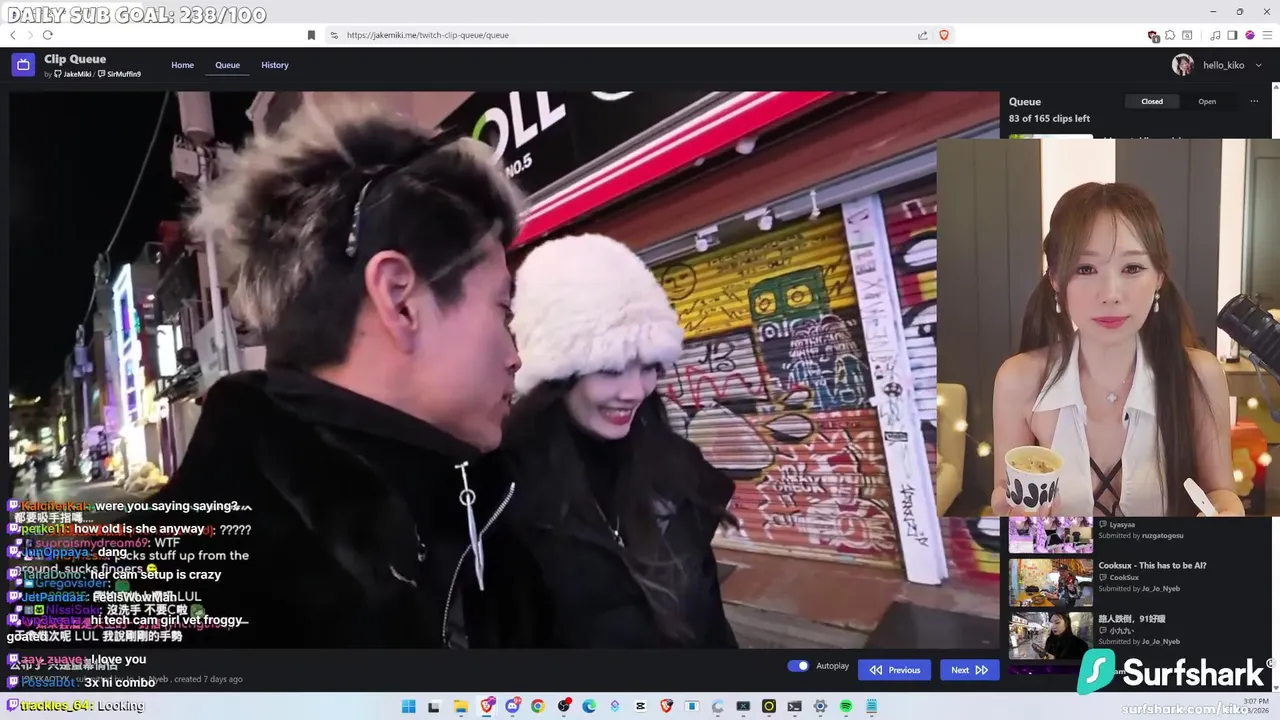Expand the hello_kiko account dropdown chevron
The image size is (1280, 720).
1258,65
